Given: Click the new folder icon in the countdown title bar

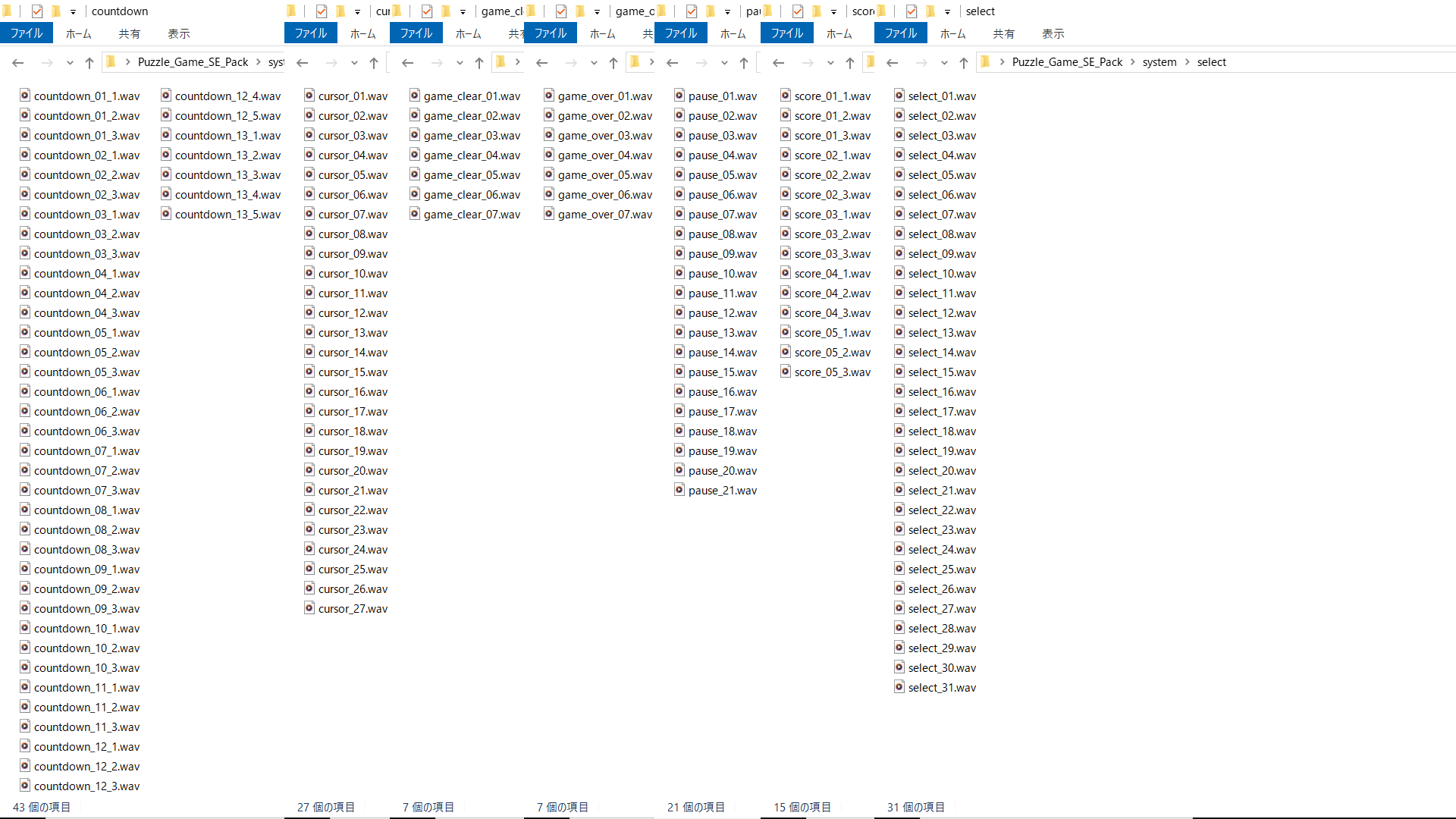Looking at the screenshot, I should coord(55,11).
